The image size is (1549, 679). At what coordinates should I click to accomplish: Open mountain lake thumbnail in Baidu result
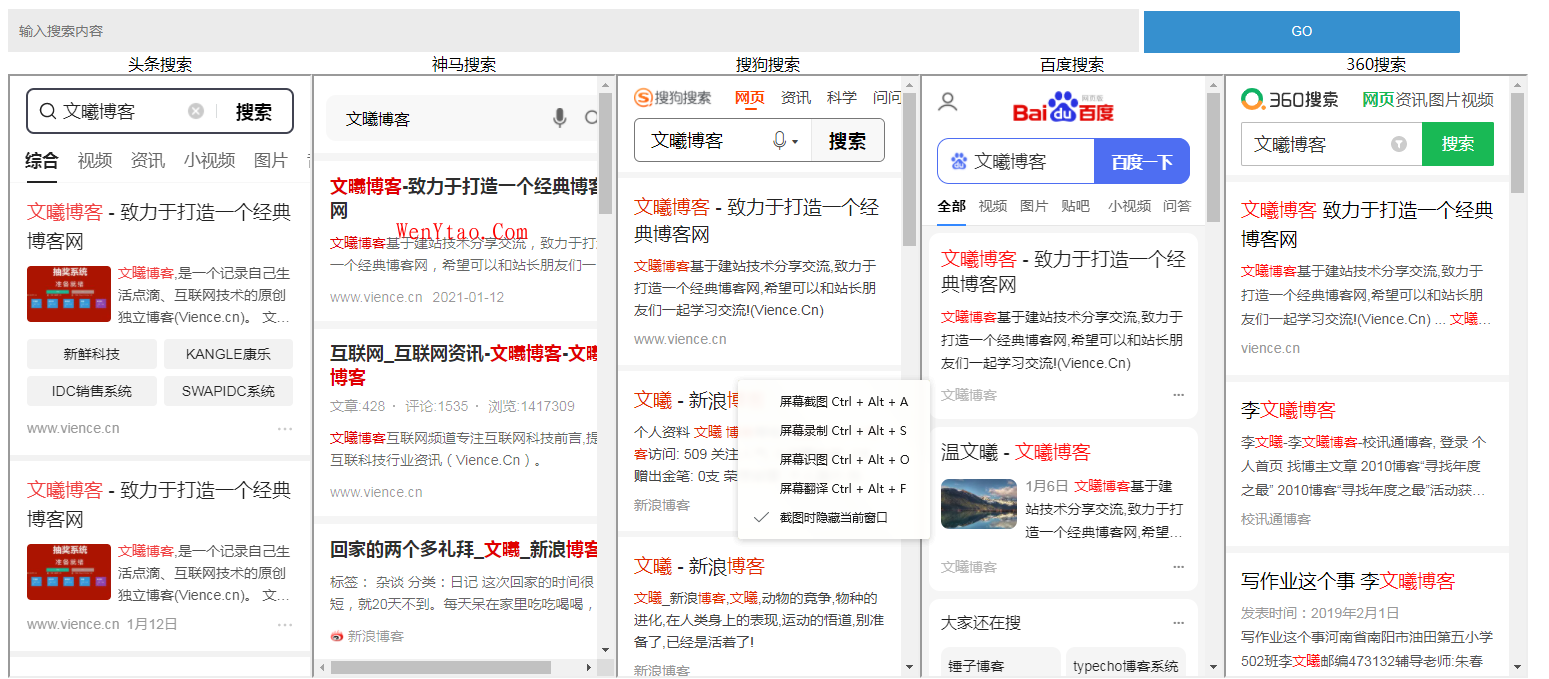[979, 504]
